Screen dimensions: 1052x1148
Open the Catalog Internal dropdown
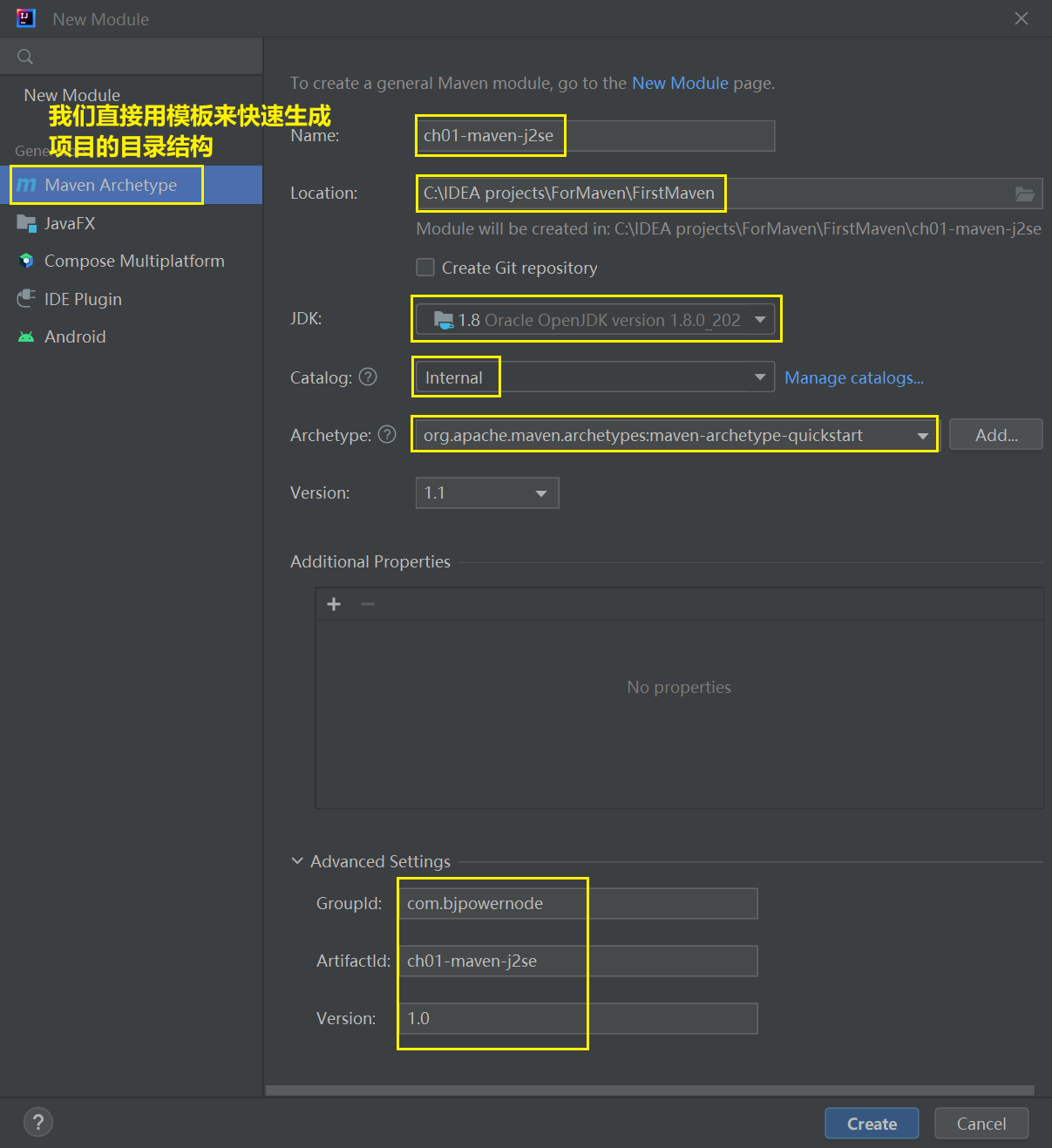point(595,377)
